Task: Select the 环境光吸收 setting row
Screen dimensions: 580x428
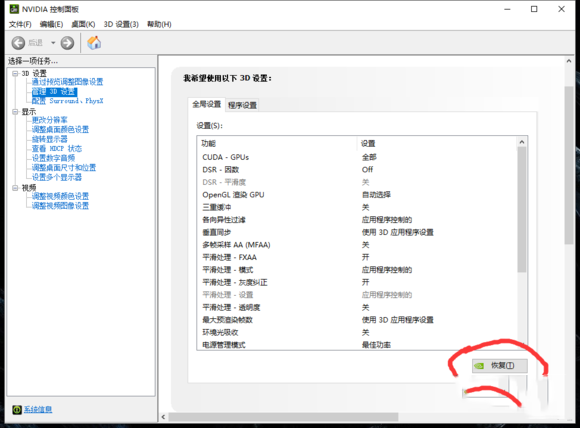Action: coord(357,332)
